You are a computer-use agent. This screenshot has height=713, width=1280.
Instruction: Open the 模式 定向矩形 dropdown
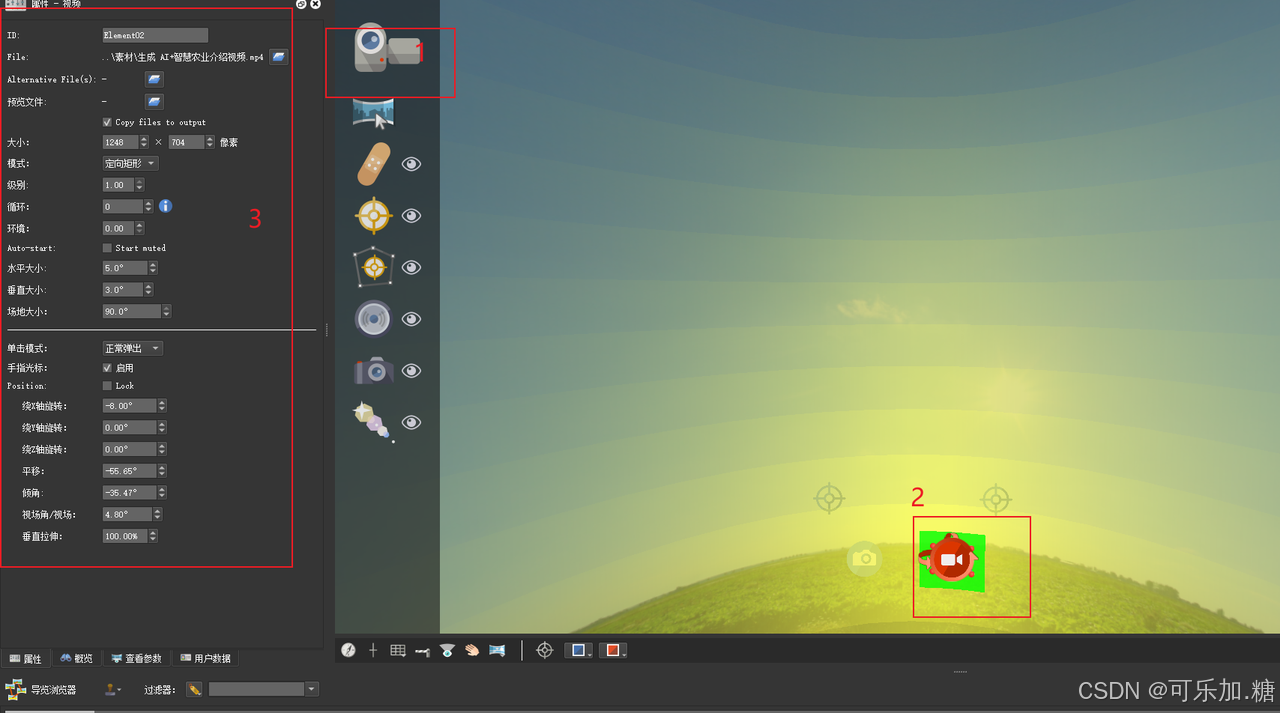(131, 163)
